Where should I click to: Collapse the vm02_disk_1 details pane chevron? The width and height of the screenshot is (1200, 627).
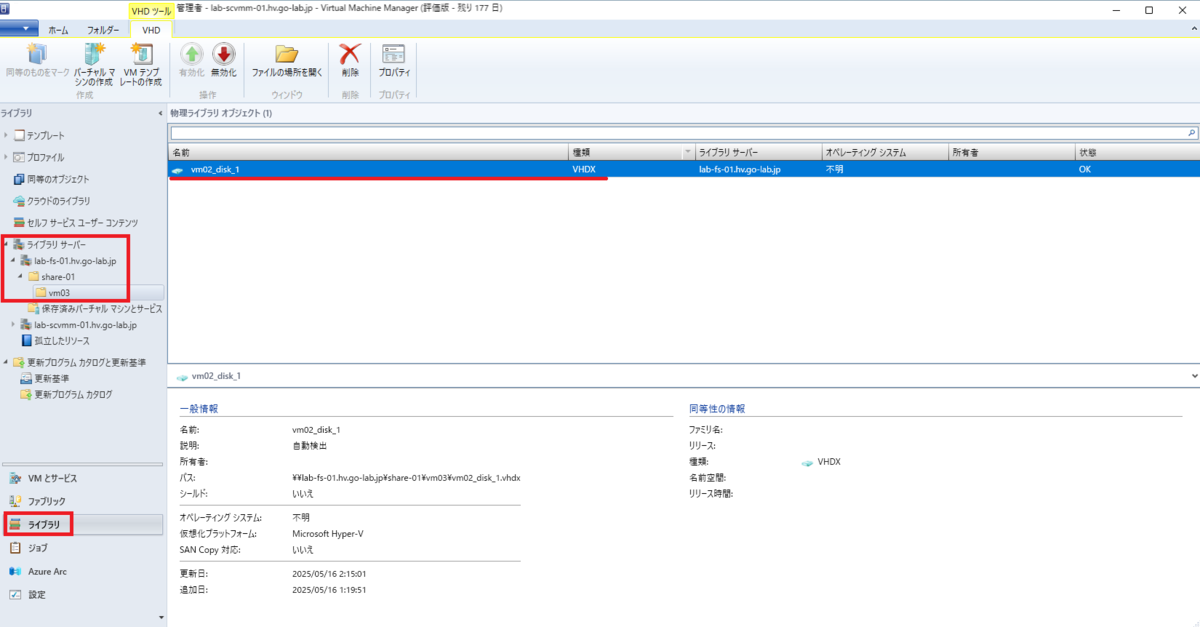coord(1195,375)
